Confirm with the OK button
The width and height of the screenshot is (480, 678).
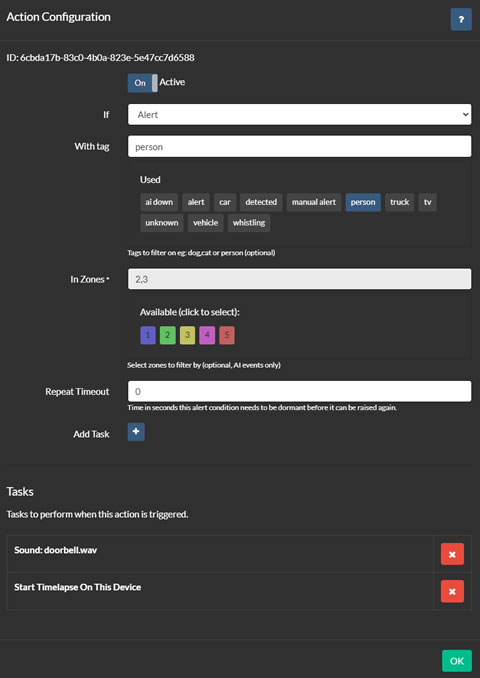pos(457,661)
